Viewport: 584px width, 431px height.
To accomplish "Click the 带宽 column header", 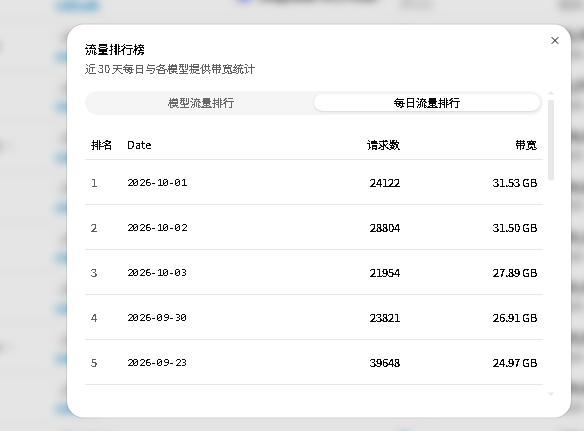I will [x=526, y=145].
